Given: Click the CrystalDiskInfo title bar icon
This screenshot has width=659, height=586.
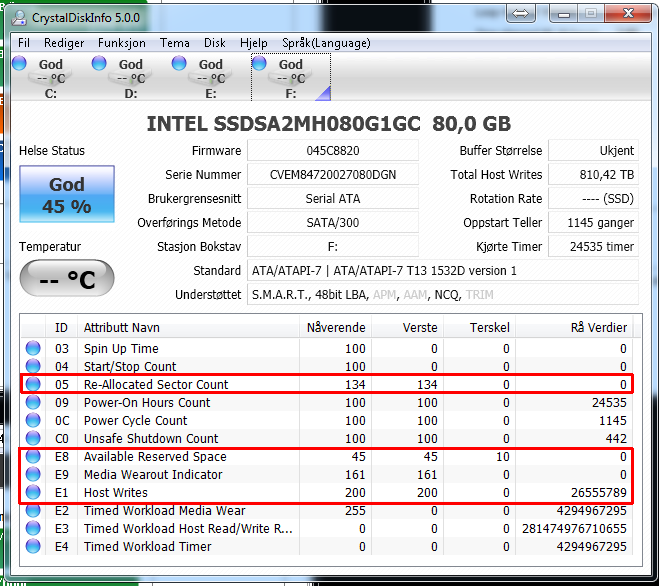Looking at the screenshot, I should pyautogui.click(x=19, y=18).
